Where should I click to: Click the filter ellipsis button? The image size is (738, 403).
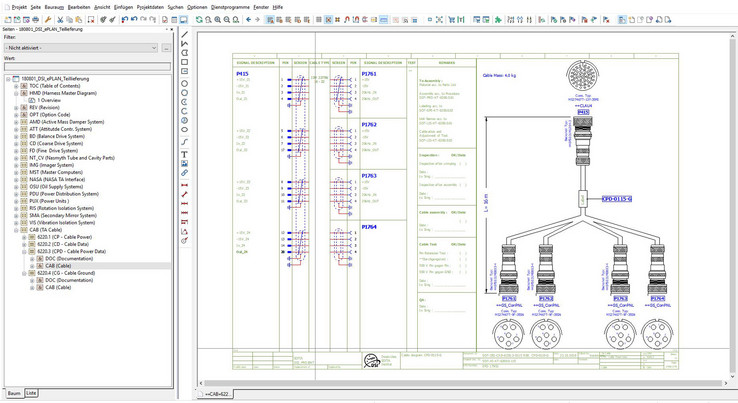166,47
